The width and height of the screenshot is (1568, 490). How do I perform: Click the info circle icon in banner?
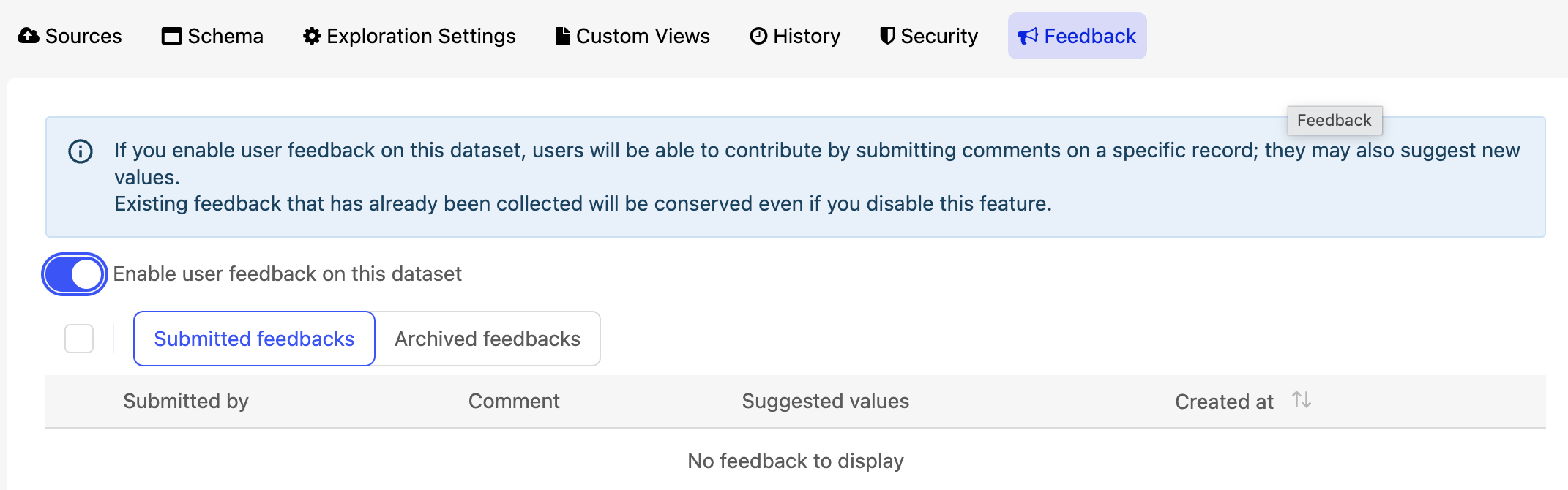click(x=81, y=151)
